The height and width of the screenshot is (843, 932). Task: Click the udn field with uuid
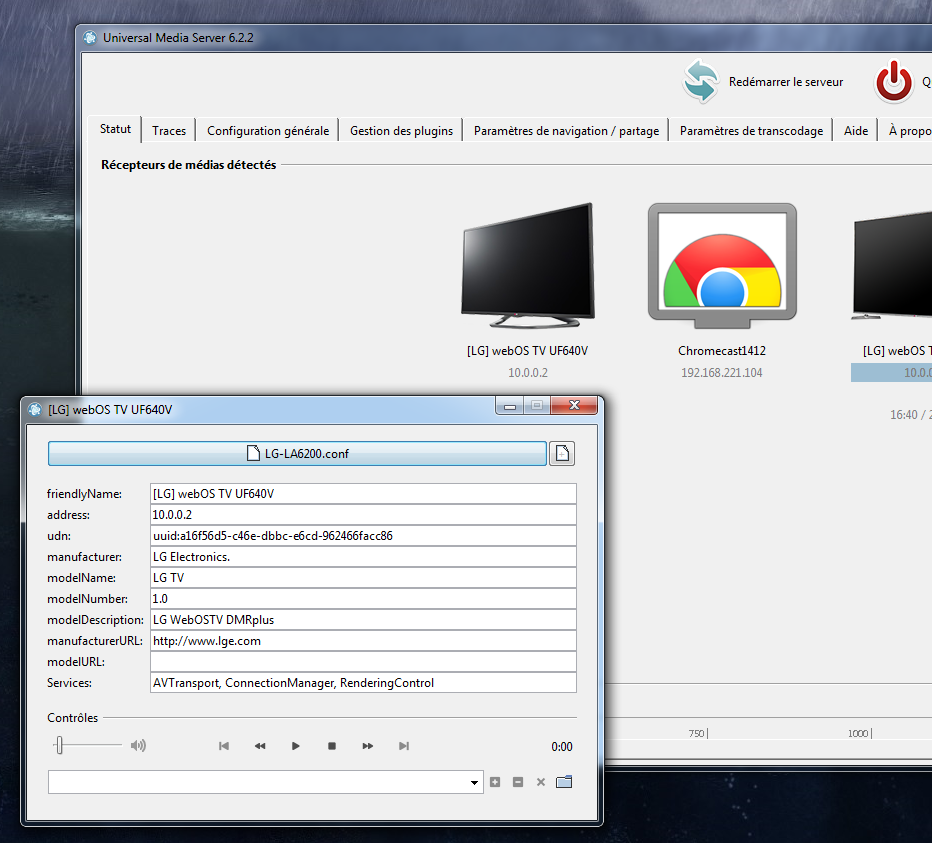pos(363,536)
